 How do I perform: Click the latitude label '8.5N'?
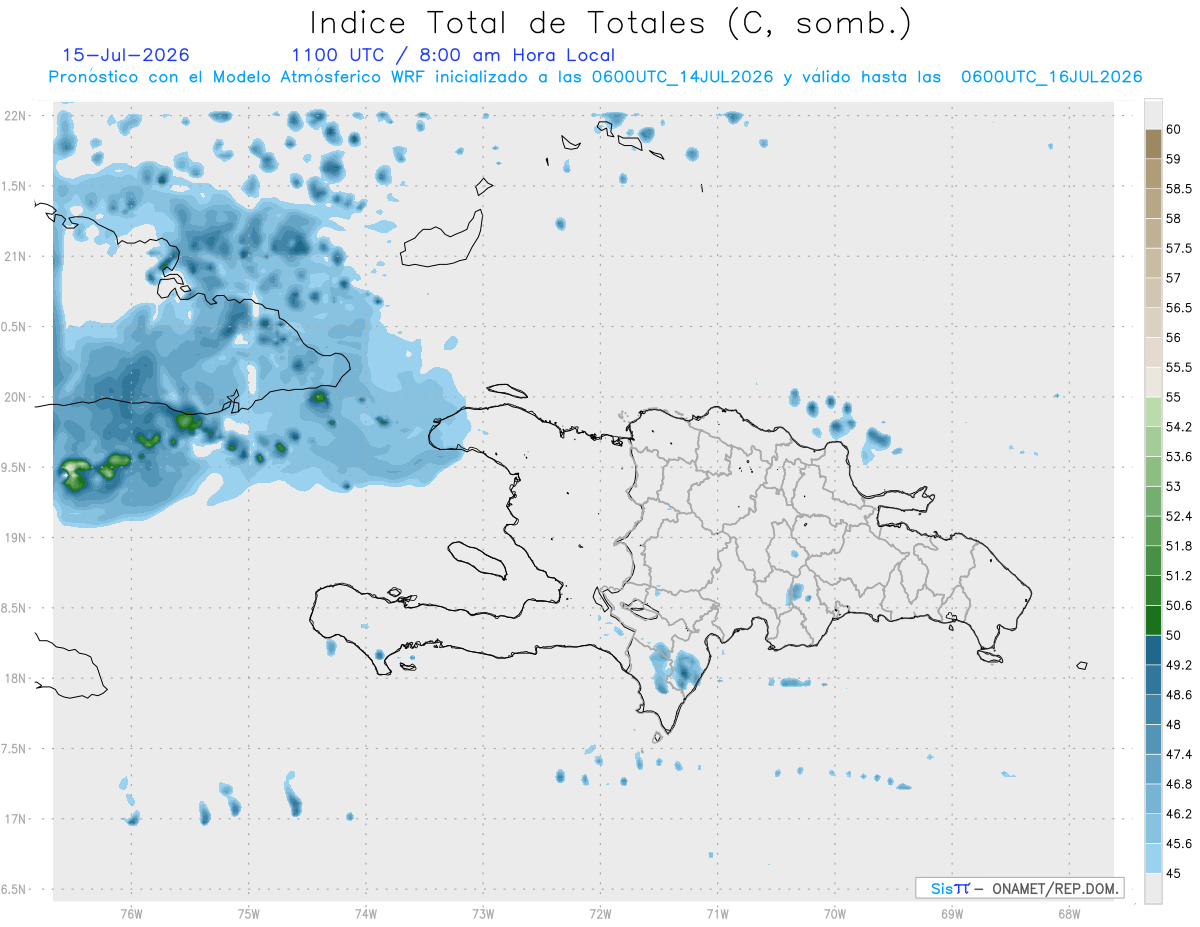coord(14,609)
